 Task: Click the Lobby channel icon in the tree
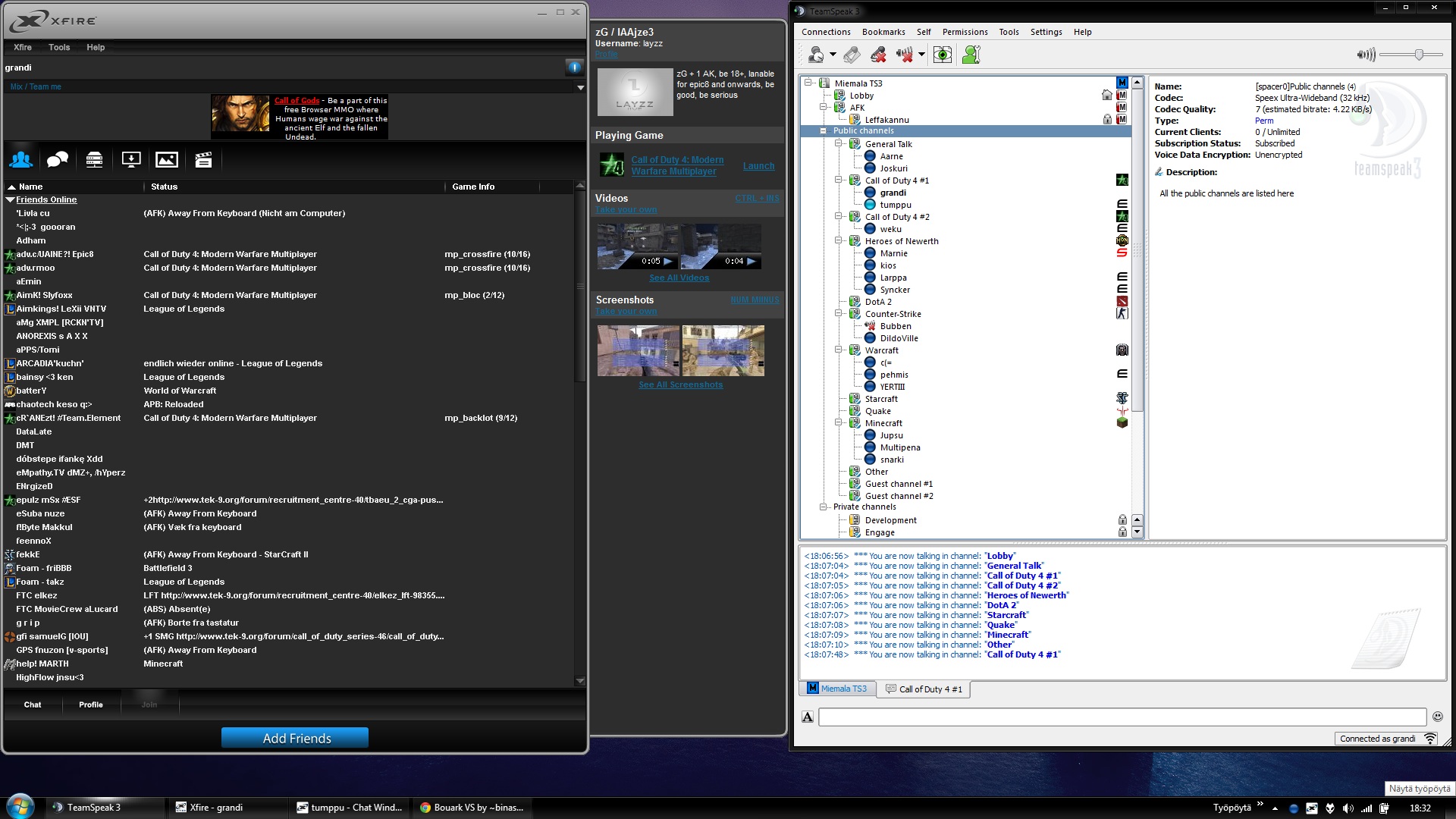click(839, 96)
